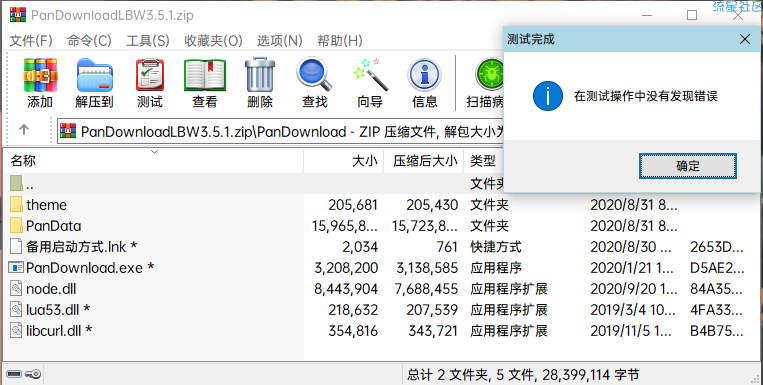Click the 备用启动方式.lnk shortcut file icon
Image resolution: width=763 pixels, height=385 pixels.
16,246
